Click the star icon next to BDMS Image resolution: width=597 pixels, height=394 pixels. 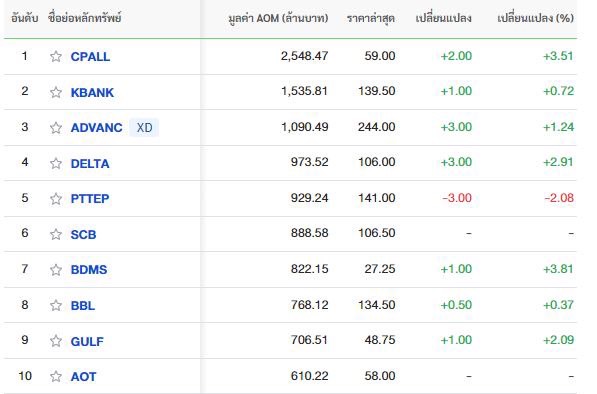pyautogui.click(x=56, y=270)
